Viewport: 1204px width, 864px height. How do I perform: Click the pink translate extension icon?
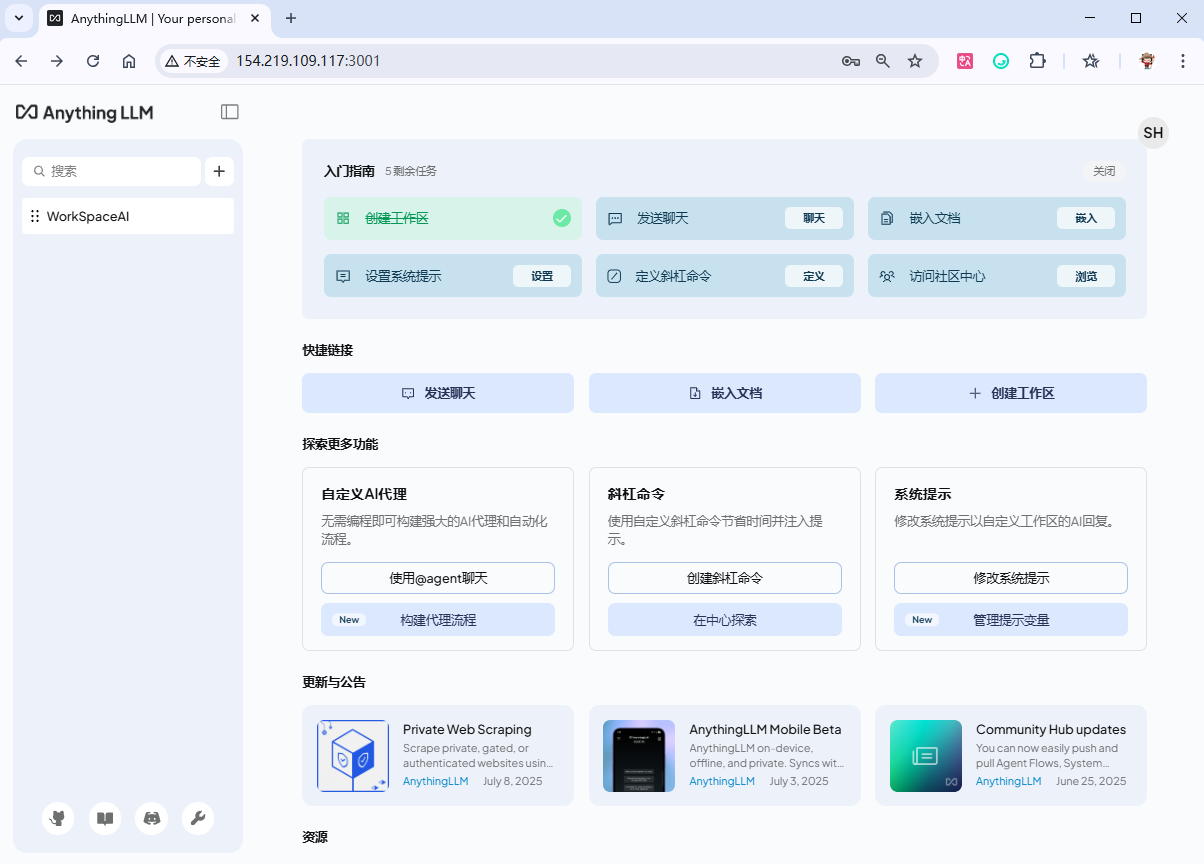point(965,61)
